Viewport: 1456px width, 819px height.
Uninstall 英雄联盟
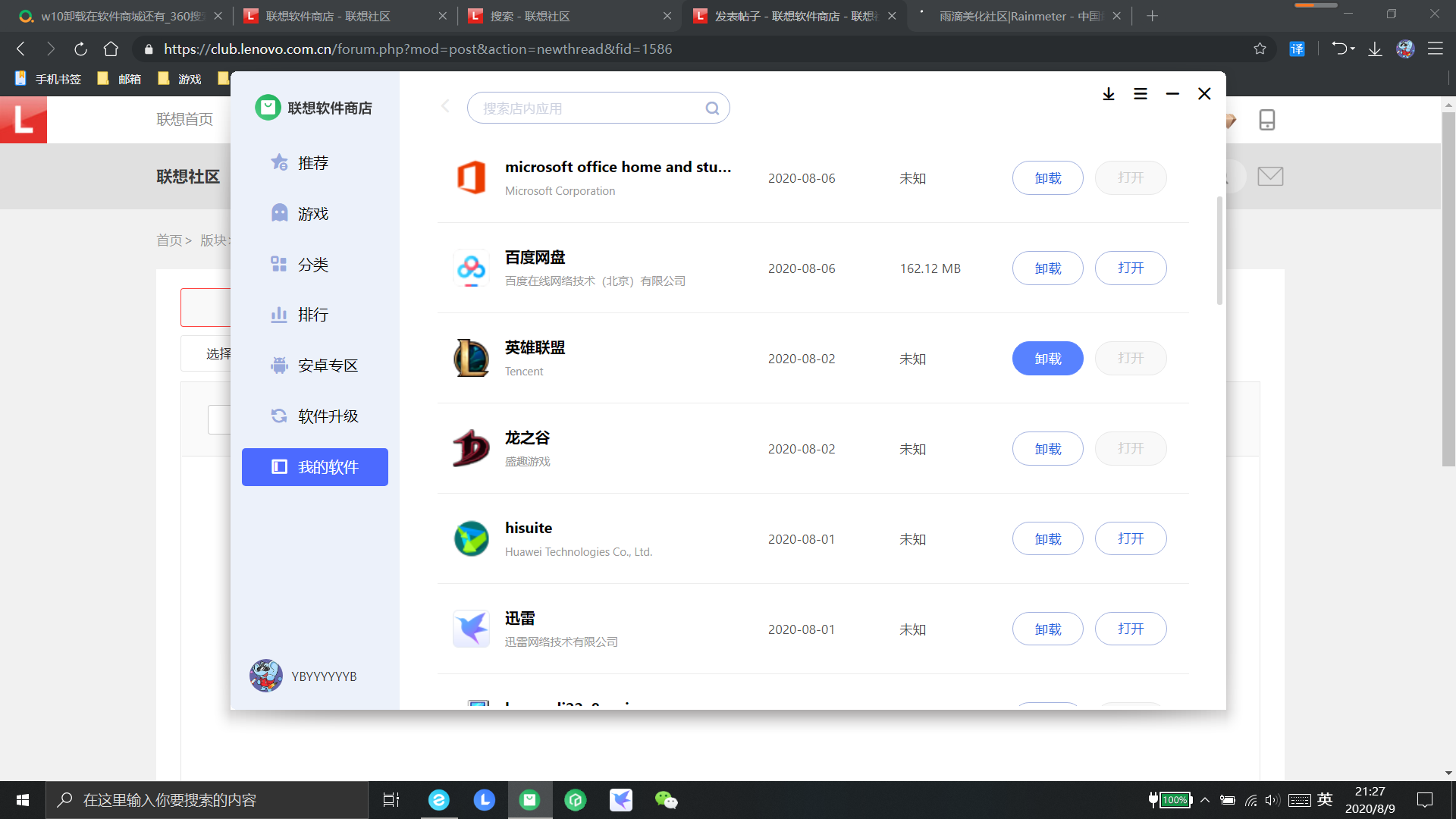click(x=1048, y=359)
